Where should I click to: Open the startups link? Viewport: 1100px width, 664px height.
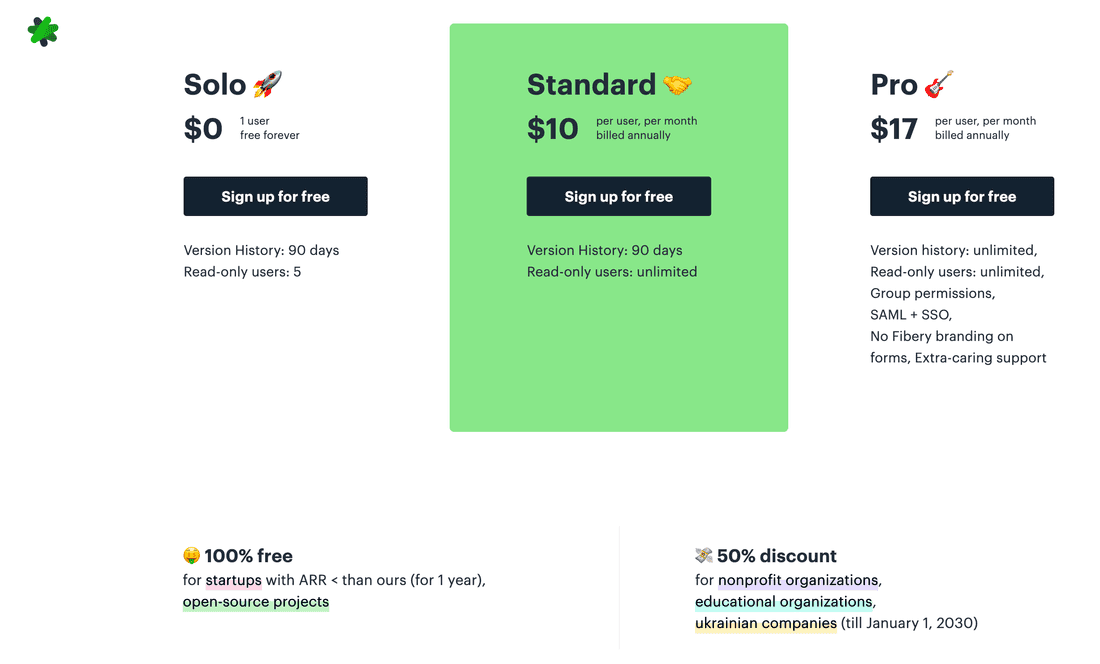coord(234,580)
